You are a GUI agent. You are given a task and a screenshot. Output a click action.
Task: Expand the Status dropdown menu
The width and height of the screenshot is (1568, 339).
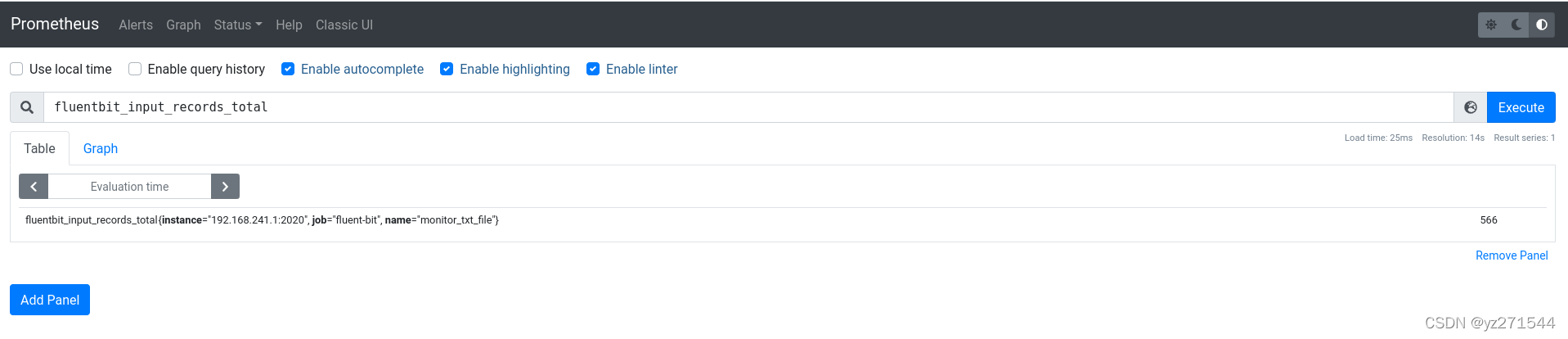click(238, 25)
